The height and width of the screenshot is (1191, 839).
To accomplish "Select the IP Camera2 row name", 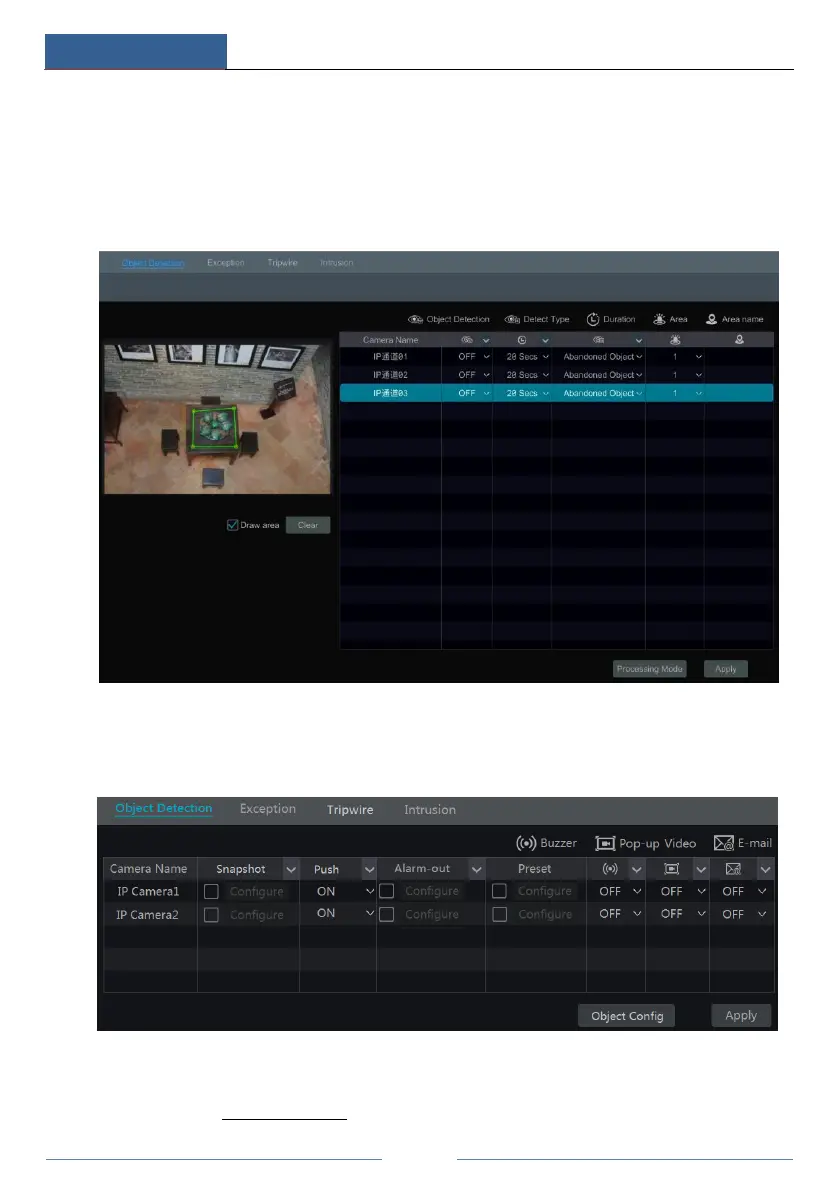I will click(147, 915).
